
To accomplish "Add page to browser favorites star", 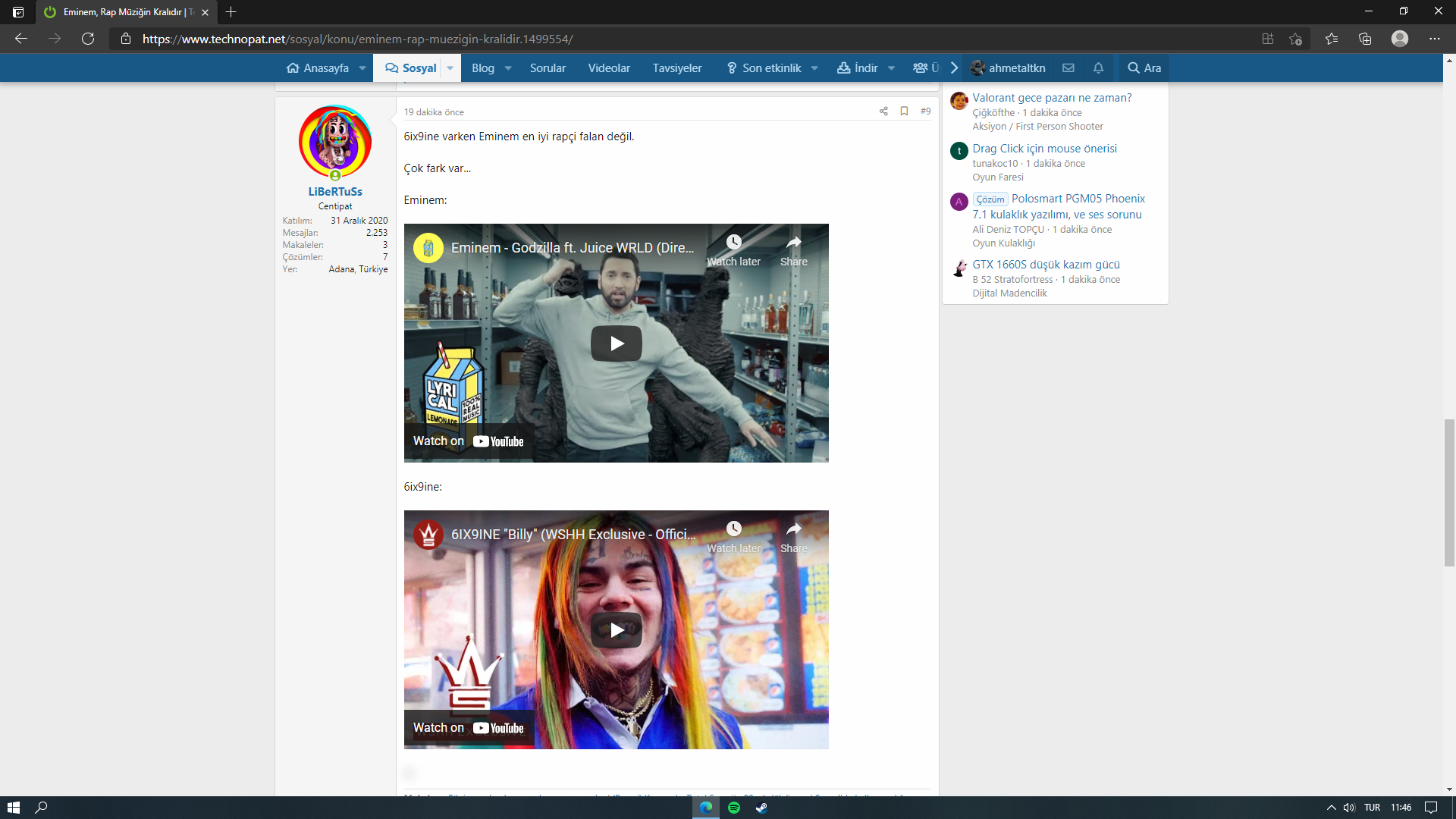I will tap(1295, 39).
